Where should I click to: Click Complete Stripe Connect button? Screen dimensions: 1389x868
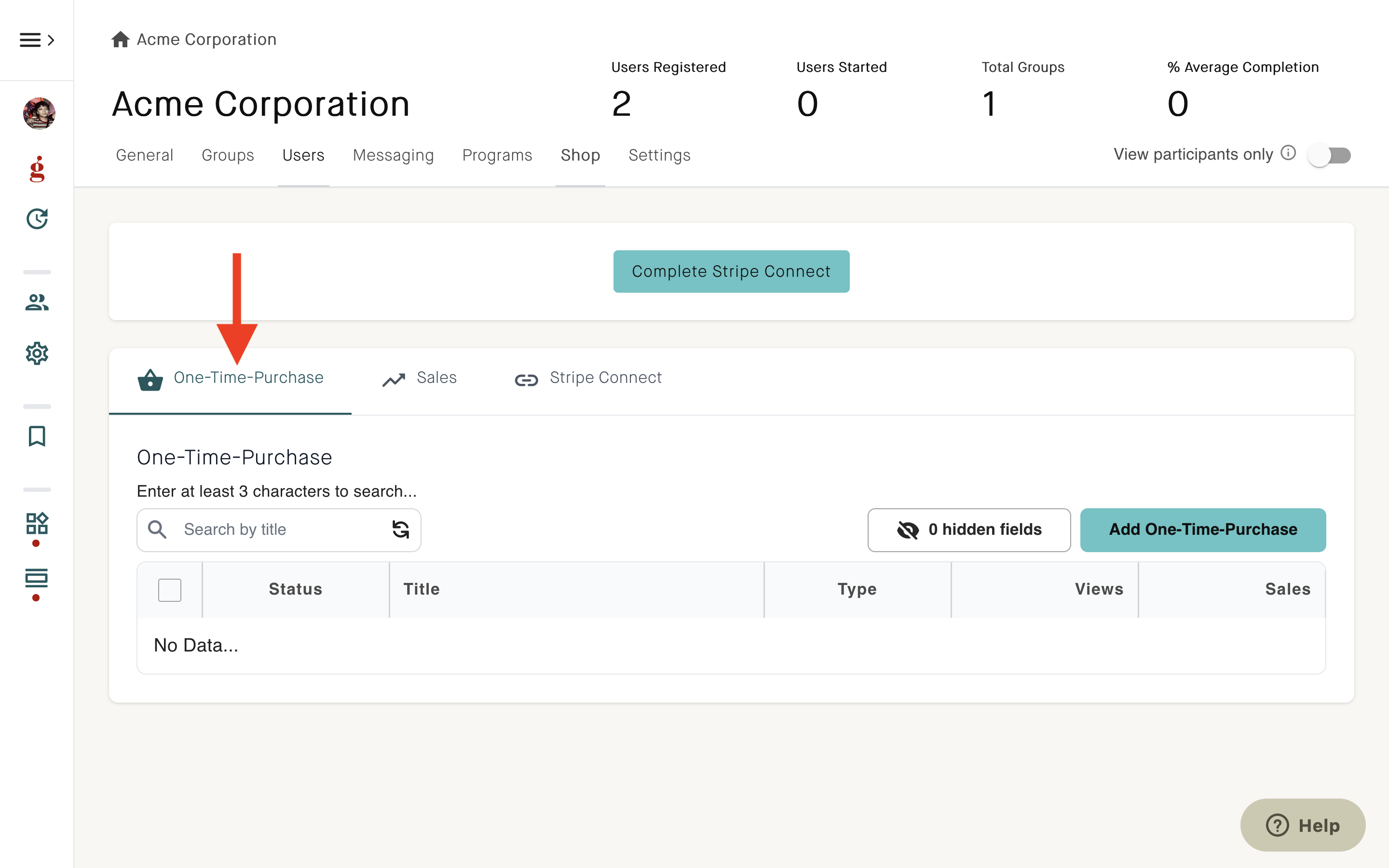click(731, 271)
